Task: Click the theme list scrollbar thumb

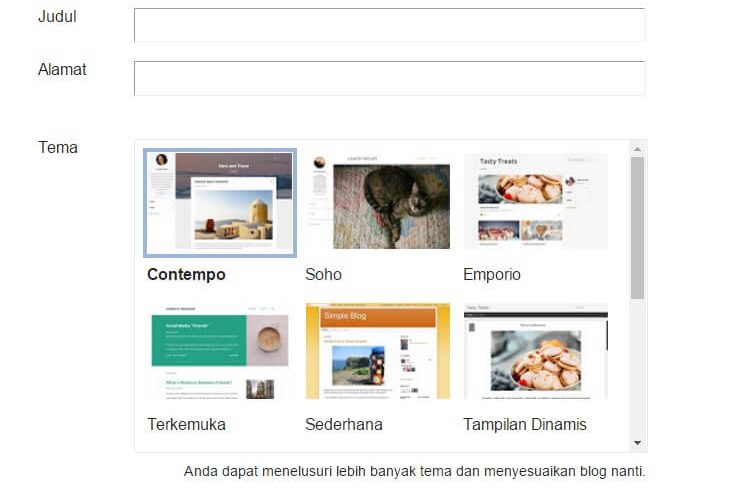Action: [x=637, y=228]
